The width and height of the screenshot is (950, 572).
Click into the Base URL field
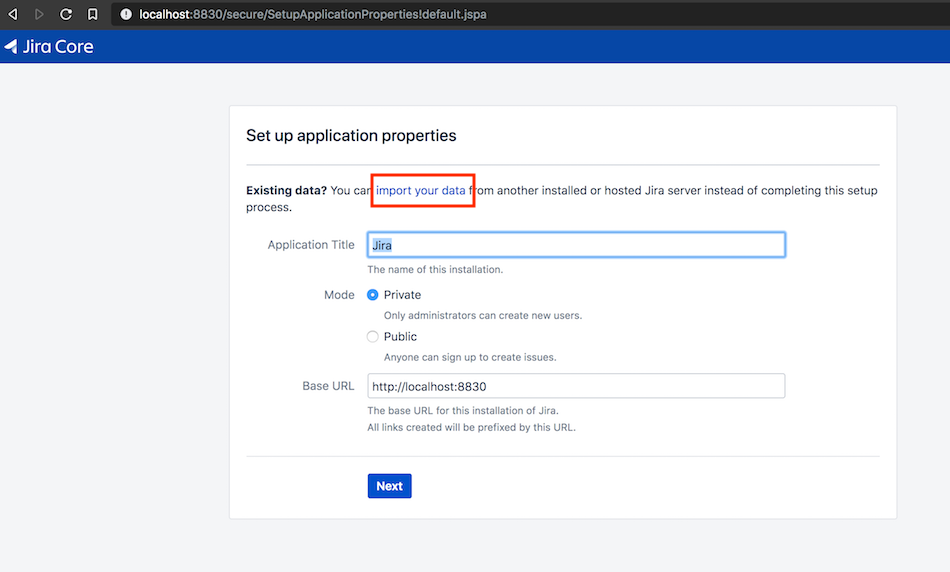coord(576,386)
